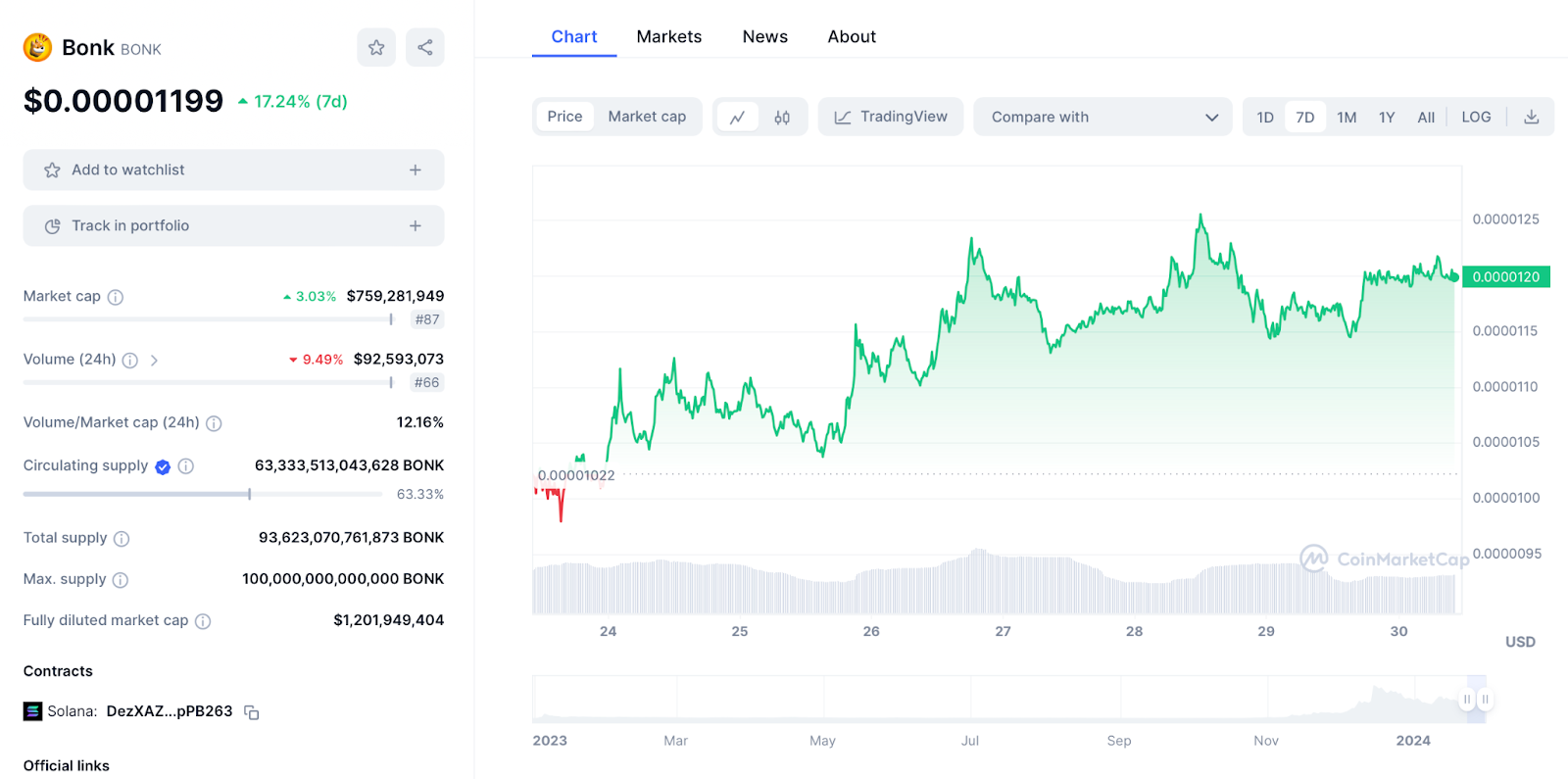Click the right handle of the timeline range selector
Image resolution: width=1568 pixels, height=779 pixels.
click(x=1486, y=700)
